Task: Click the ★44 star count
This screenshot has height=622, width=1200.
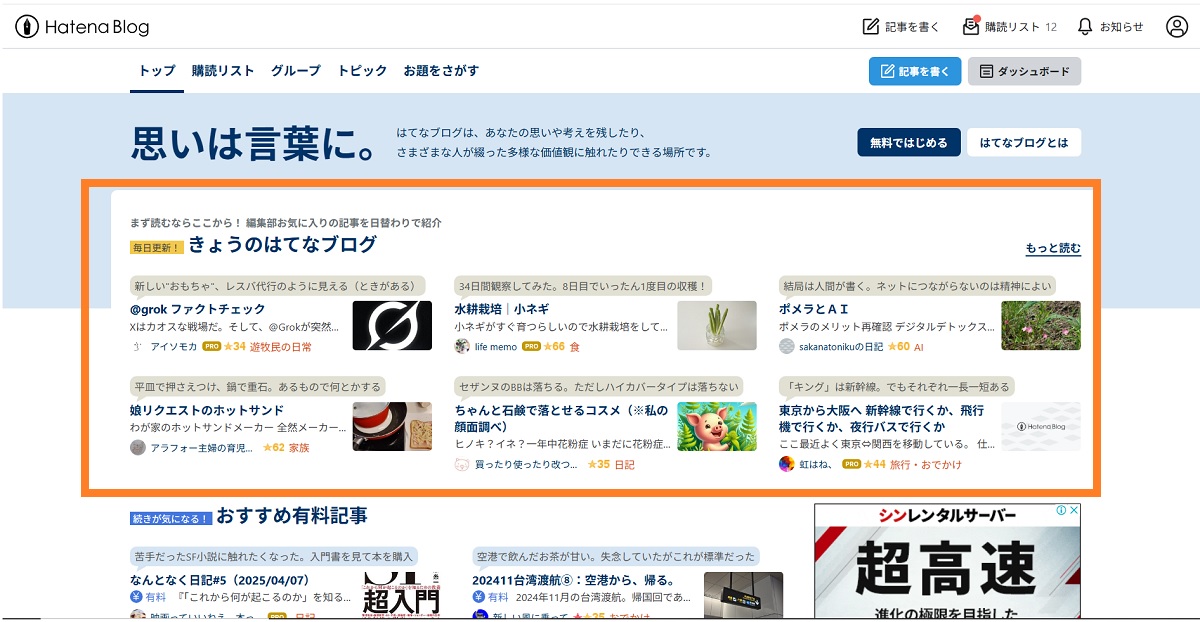Action: click(x=875, y=465)
